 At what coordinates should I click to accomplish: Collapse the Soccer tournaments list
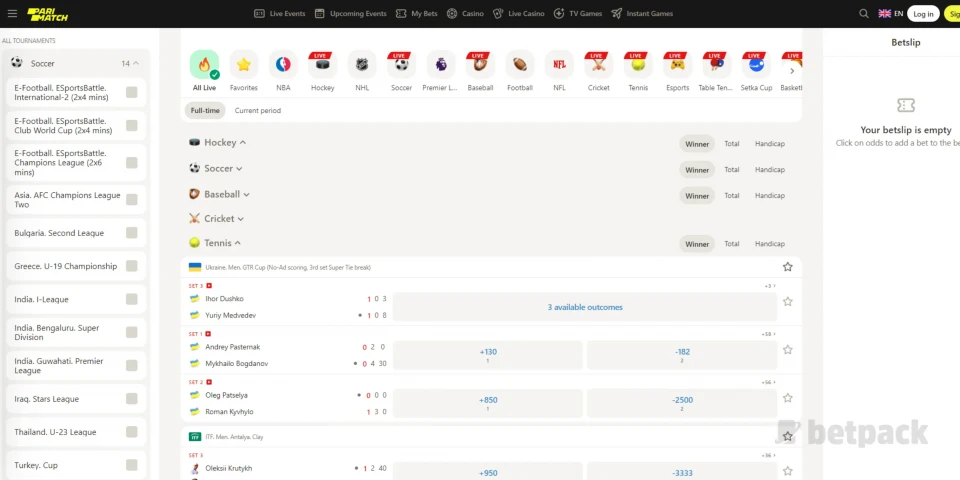136,63
